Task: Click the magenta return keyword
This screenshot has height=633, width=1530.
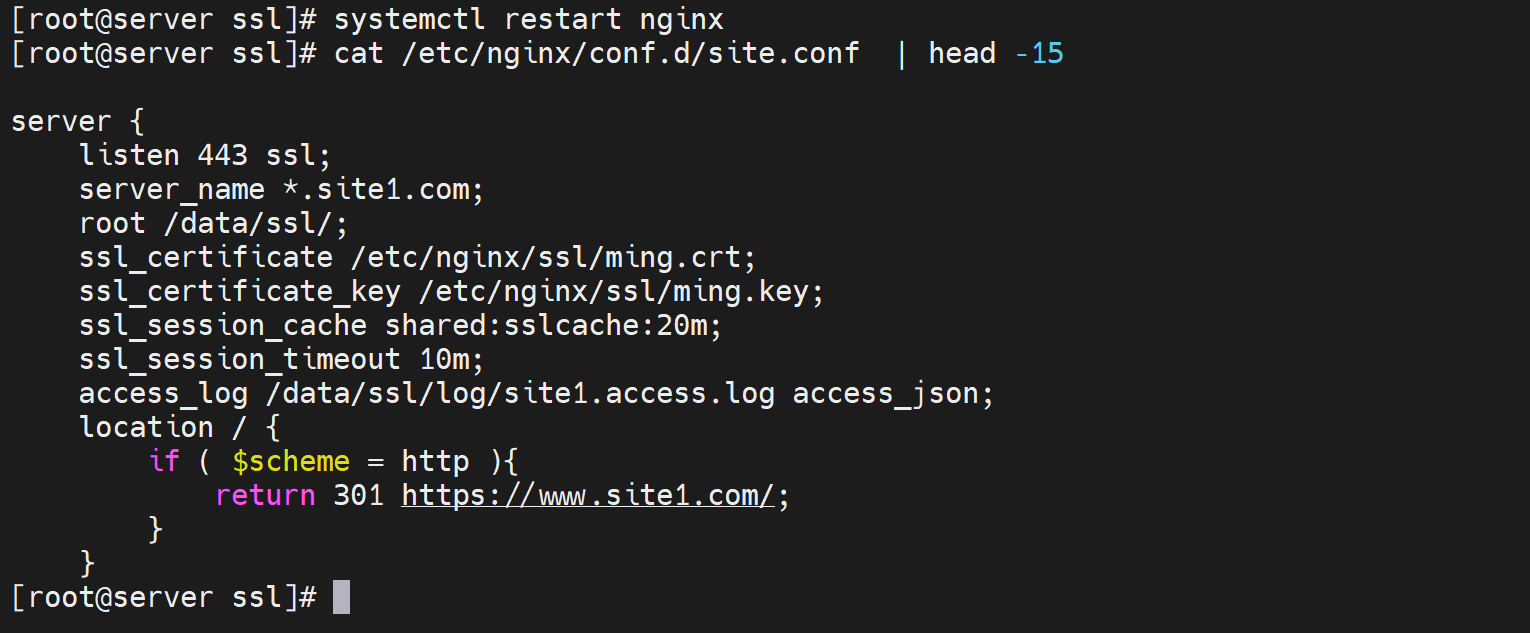Action: (x=265, y=495)
